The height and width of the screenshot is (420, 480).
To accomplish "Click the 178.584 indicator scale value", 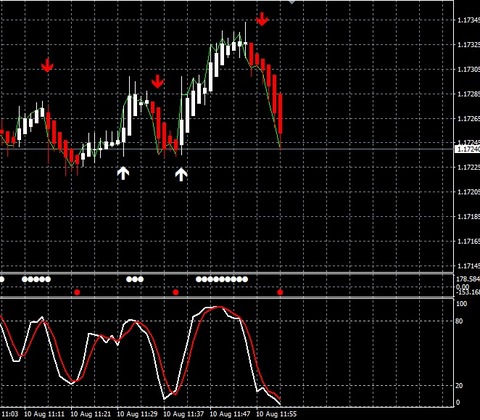I will (x=468, y=279).
